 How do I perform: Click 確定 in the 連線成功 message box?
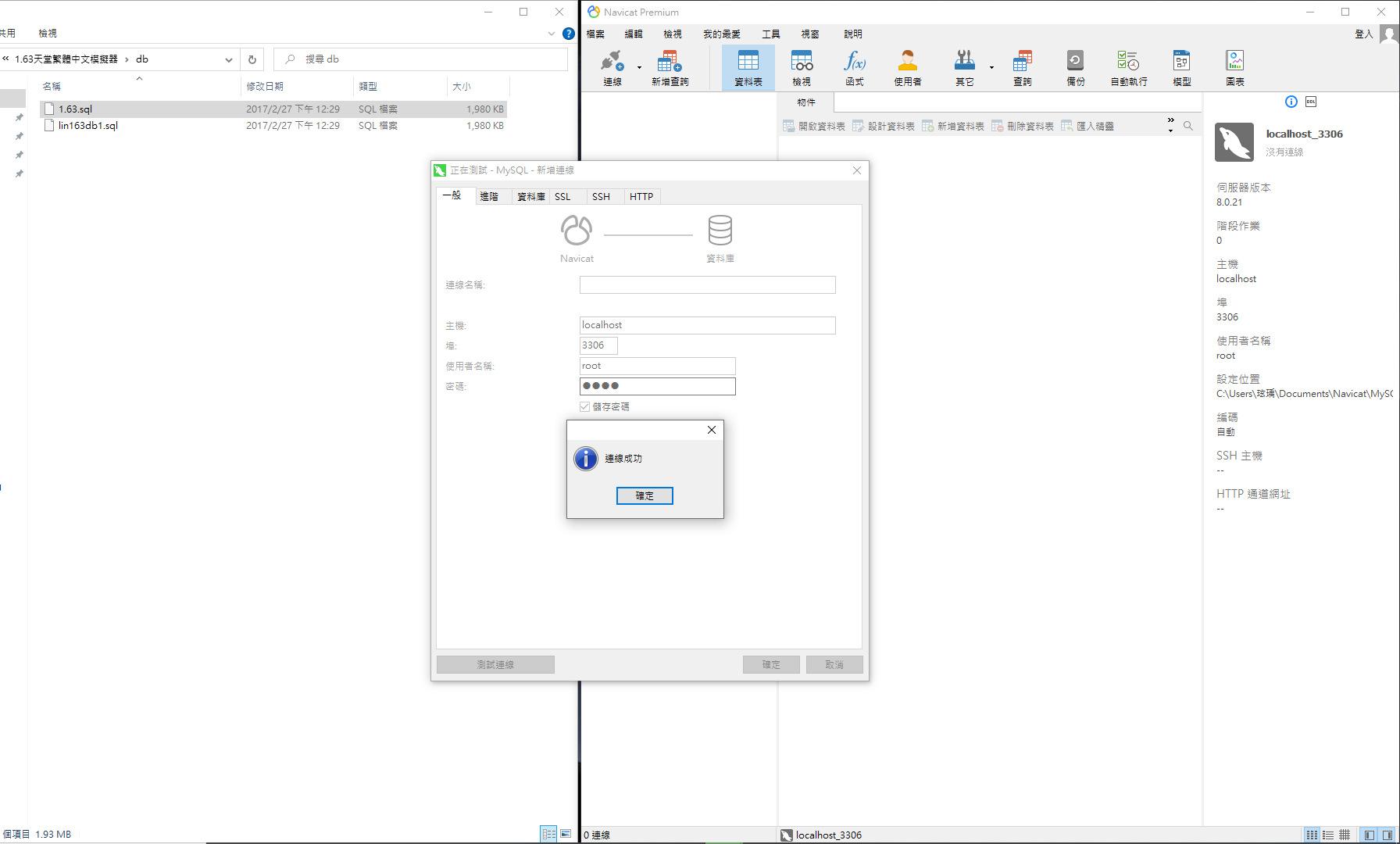pyautogui.click(x=645, y=495)
